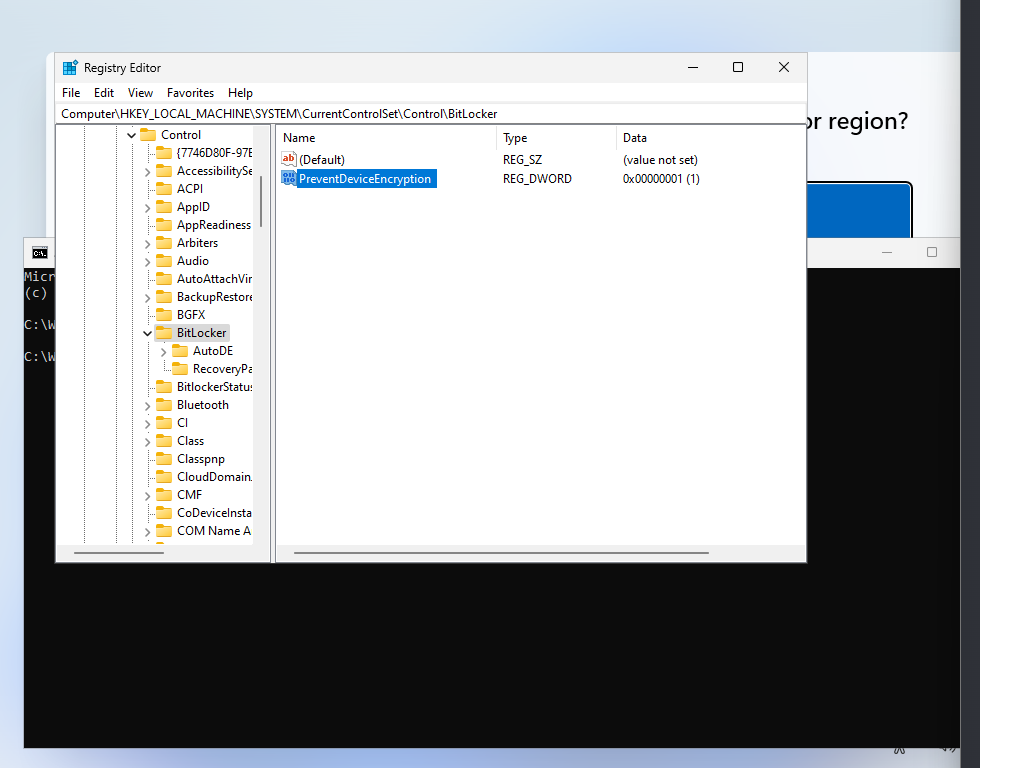Select the RecoveryPassword subkey
The image size is (1019, 768).
pos(213,368)
